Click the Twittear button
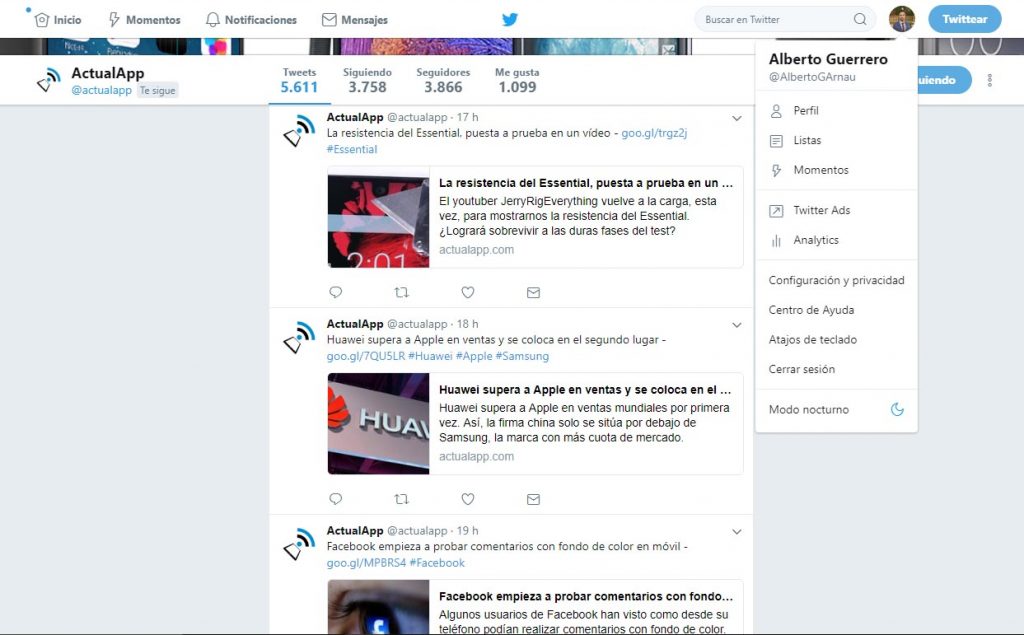 (x=965, y=19)
